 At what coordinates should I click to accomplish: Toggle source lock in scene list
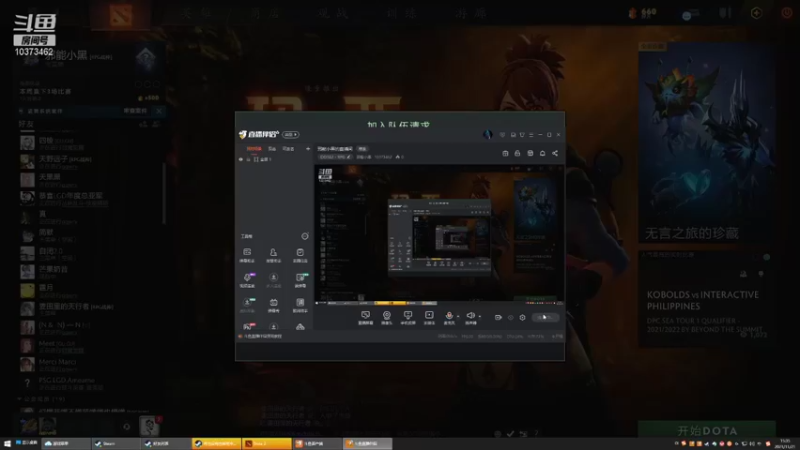248,159
